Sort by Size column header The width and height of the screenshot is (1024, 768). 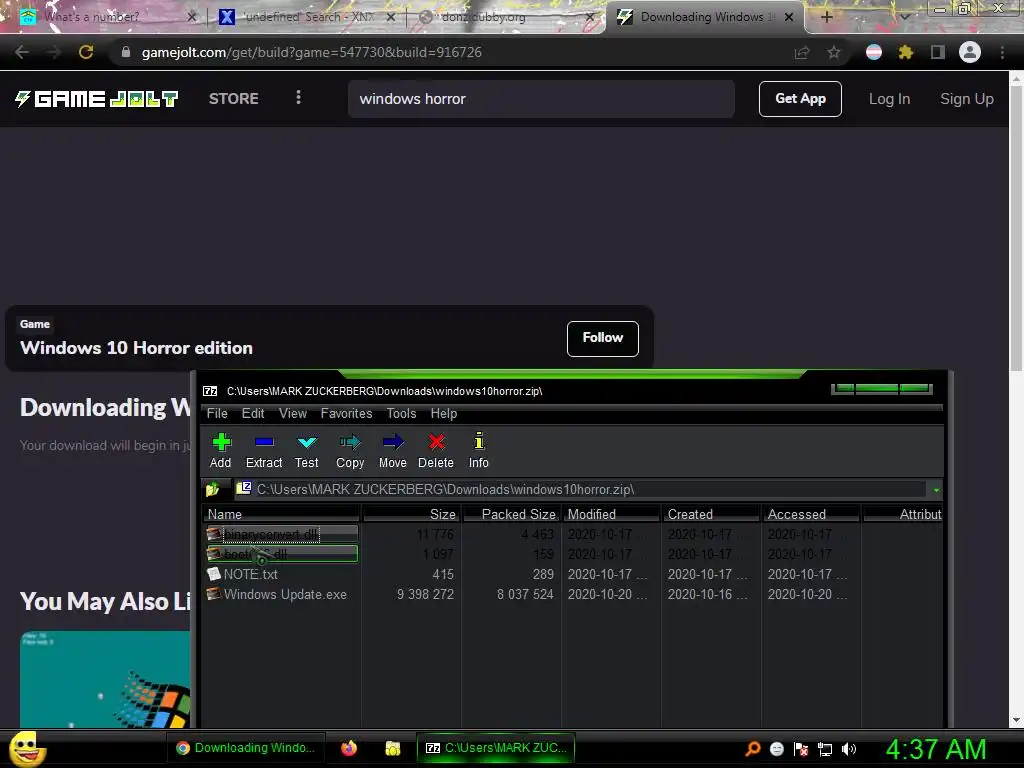(x=412, y=514)
